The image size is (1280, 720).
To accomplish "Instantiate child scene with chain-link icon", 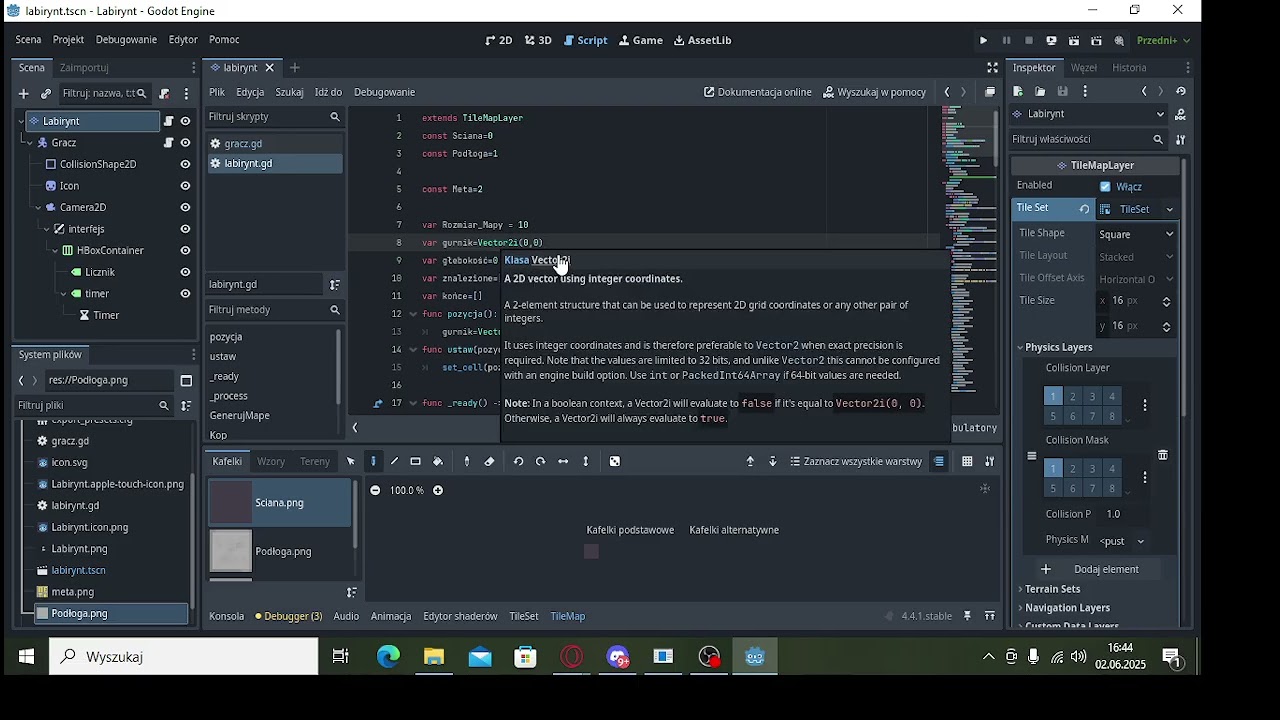I will pyautogui.click(x=46, y=94).
